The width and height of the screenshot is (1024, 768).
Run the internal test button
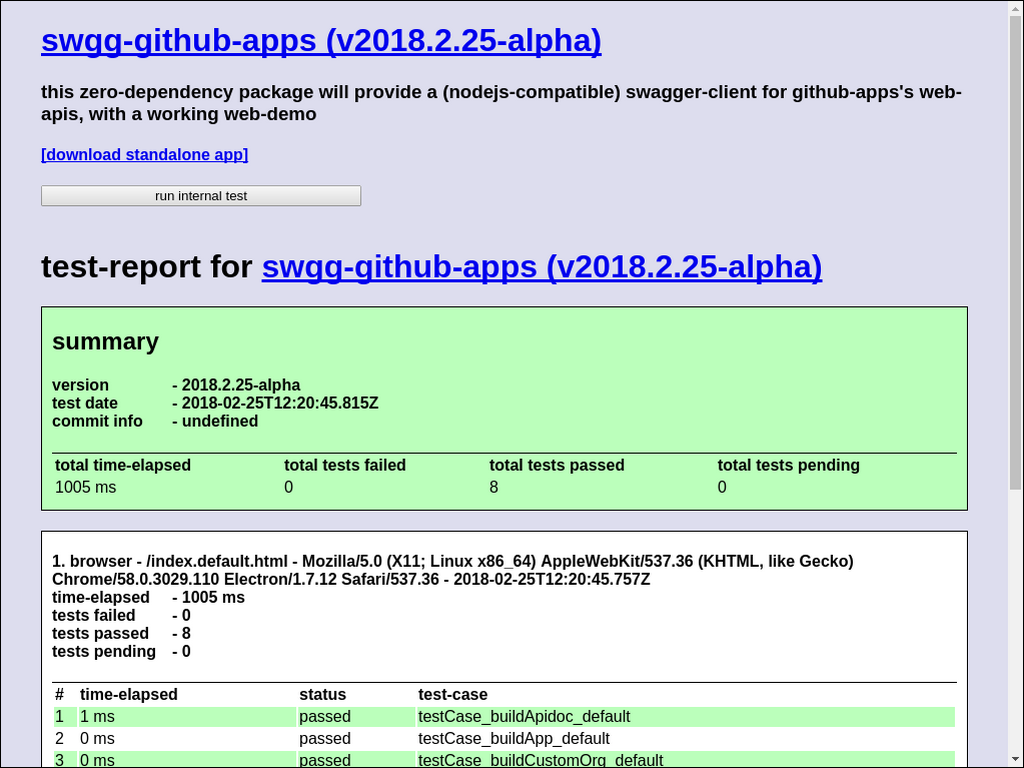[x=200, y=196]
